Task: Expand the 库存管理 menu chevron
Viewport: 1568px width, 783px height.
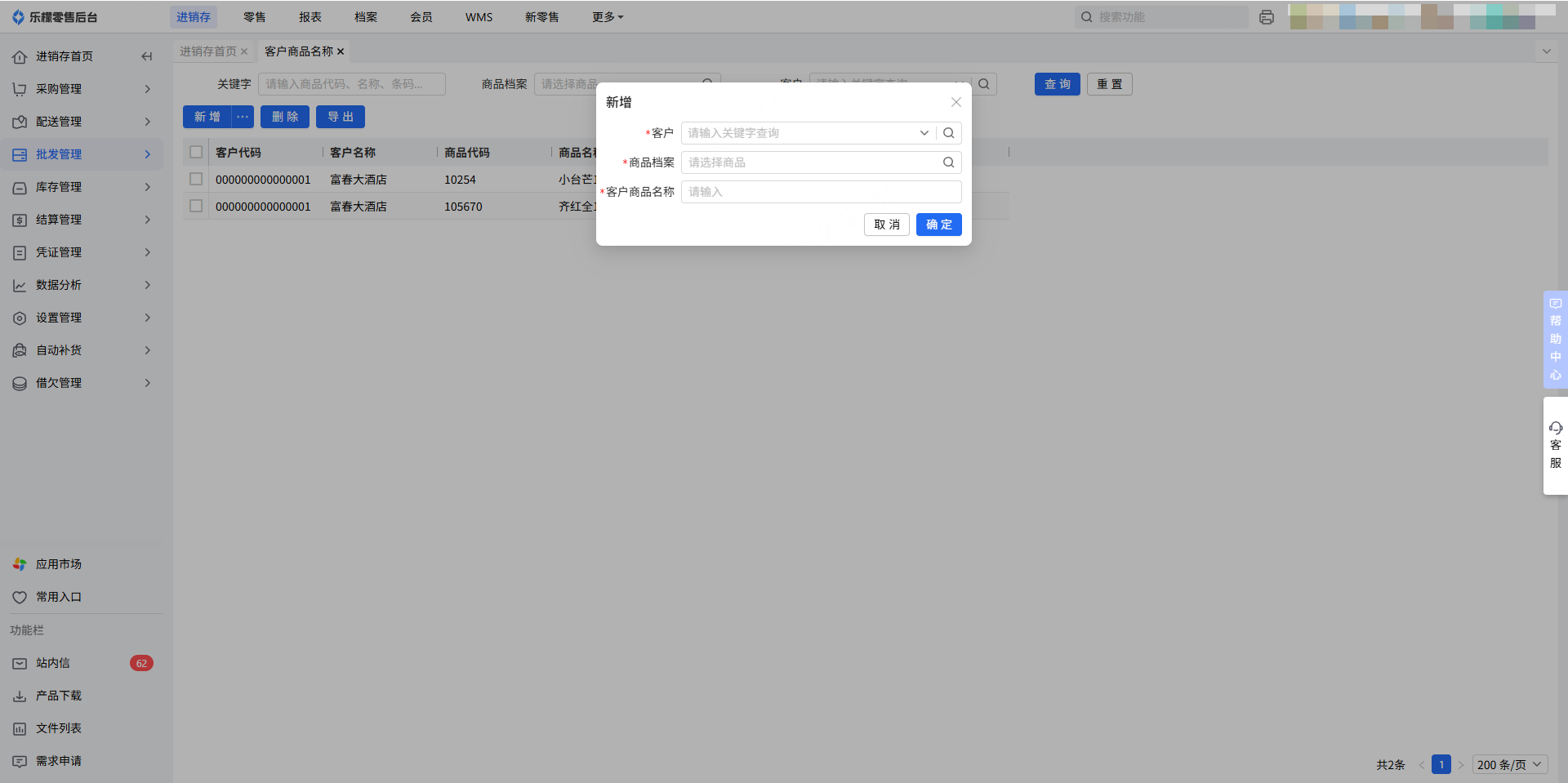Action: click(148, 187)
